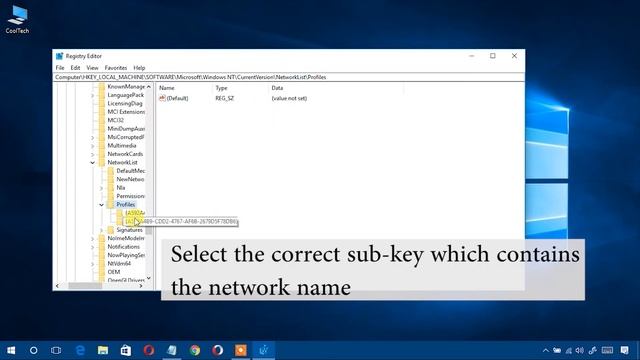This screenshot has height=360, width=640.
Task: Click the Registry Editor title bar icon
Action: click(60, 56)
